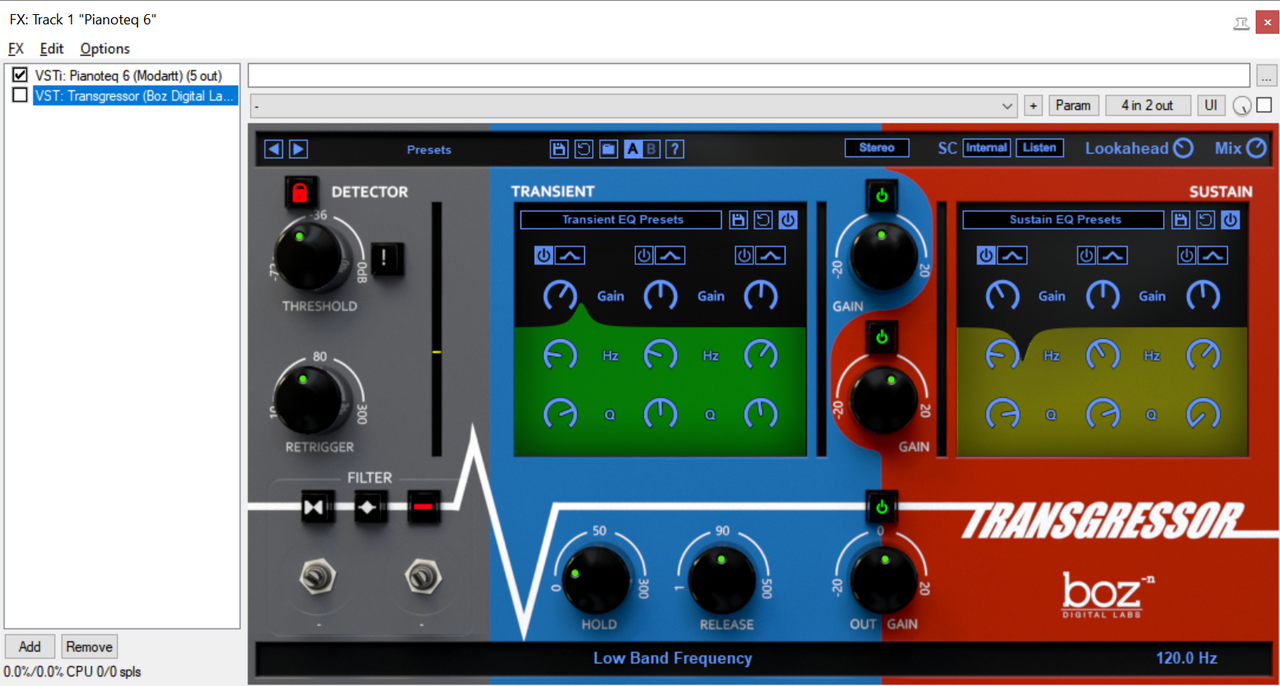
Task: Open the Sustain EQ Presets list
Action: (1064, 220)
